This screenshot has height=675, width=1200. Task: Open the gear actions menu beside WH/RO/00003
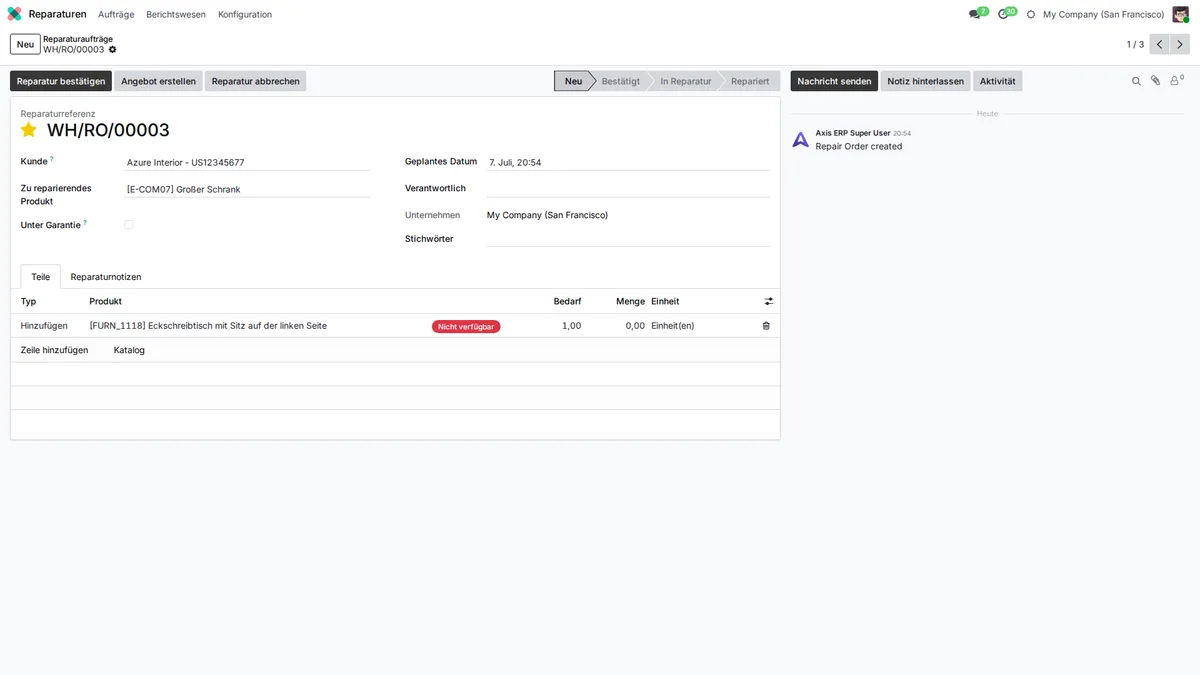[x=113, y=50]
